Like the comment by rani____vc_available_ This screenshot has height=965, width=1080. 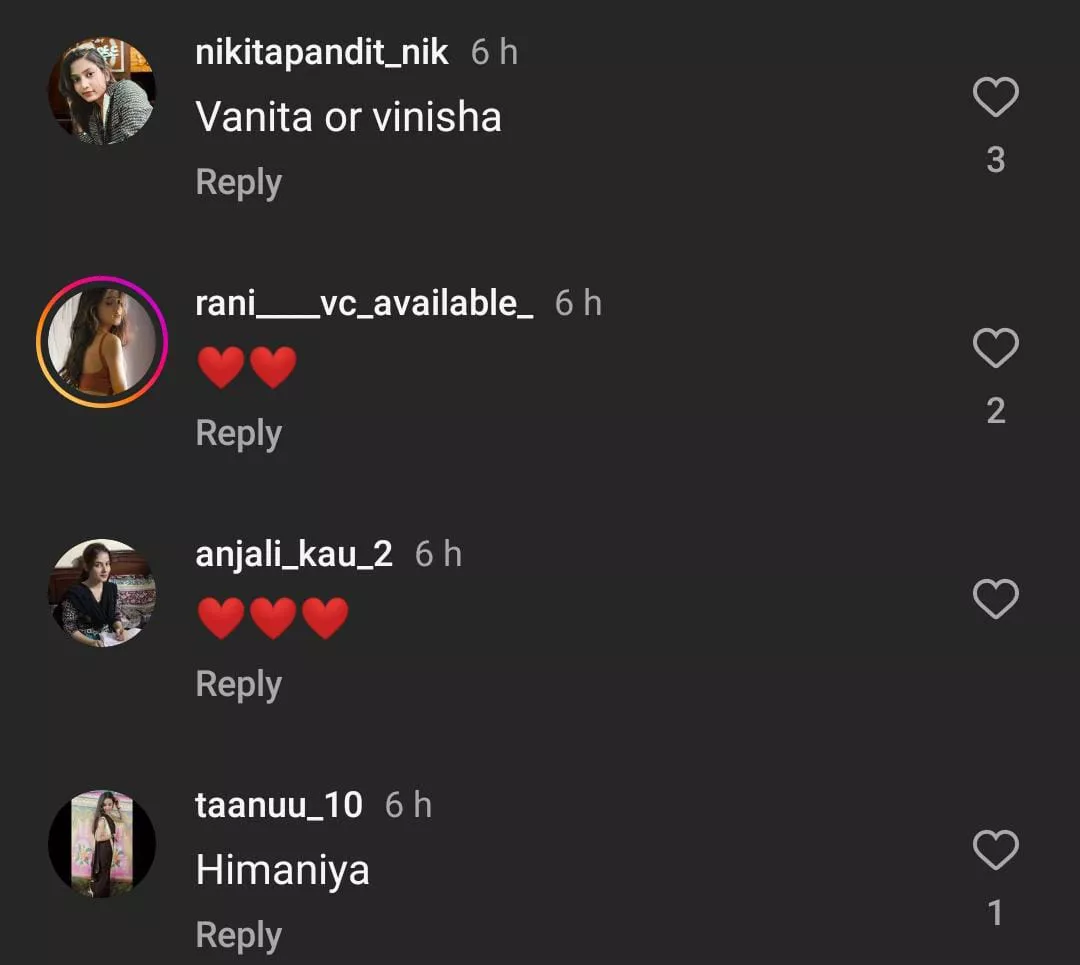pos(995,348)
